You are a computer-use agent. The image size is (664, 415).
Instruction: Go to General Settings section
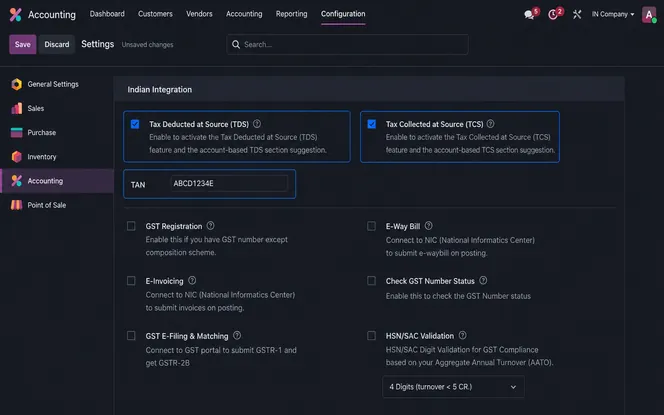pos(57,84)
